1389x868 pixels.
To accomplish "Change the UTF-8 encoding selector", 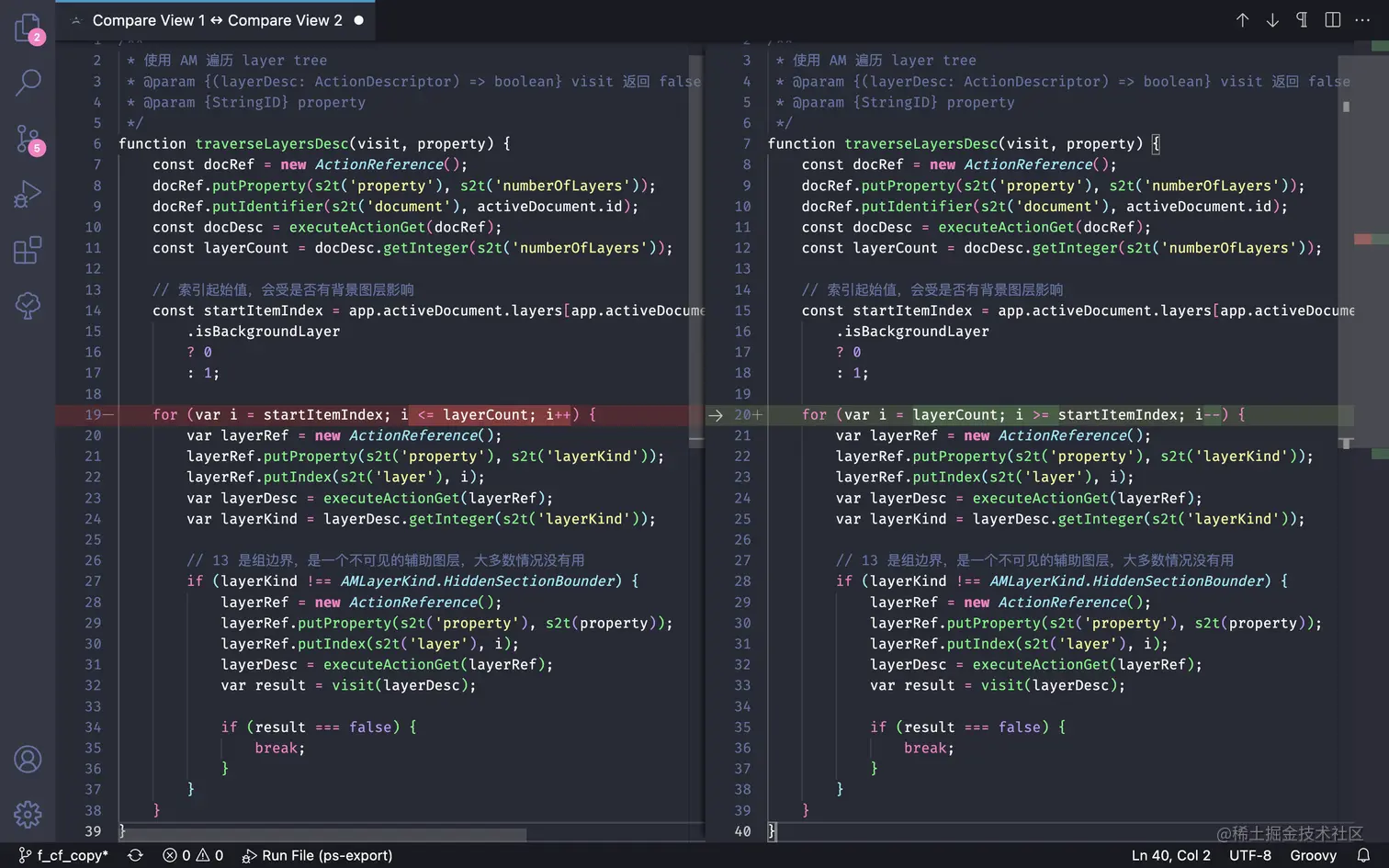I will pyautogui.click(x=1250, y=855).
